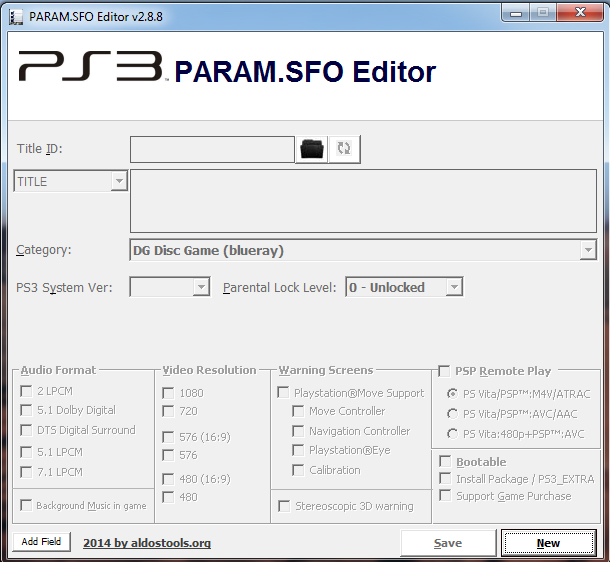Expand the Category dropdown
The height and width of the screenshot is (562, 610).
tap(588, 251)
